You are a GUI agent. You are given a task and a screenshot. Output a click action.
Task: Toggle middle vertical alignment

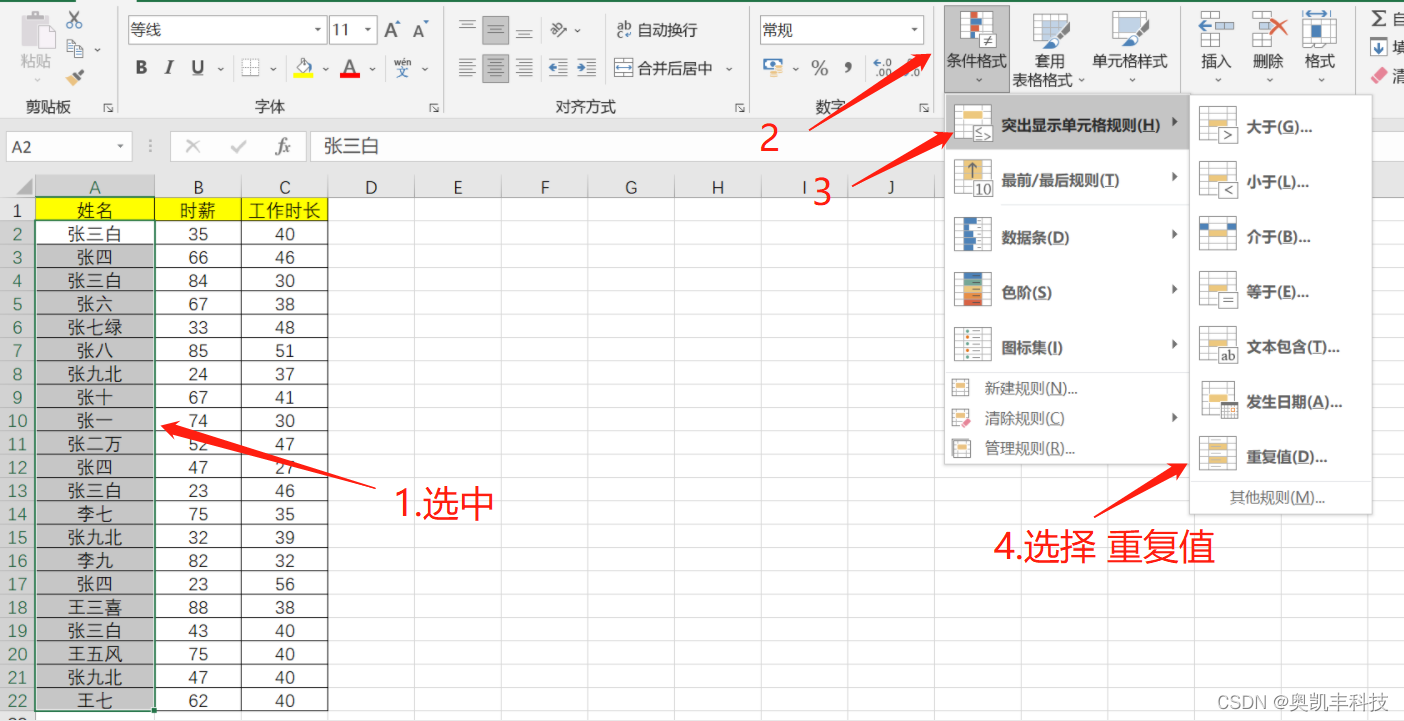point(495,30)
